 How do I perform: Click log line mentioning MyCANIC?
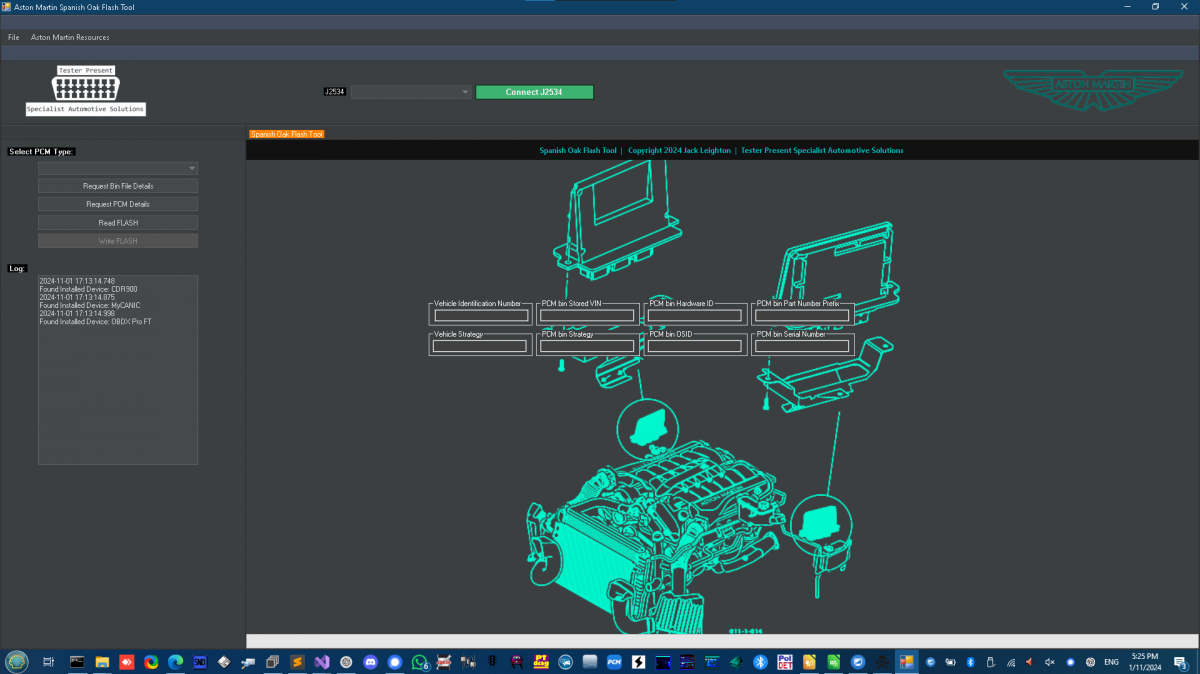pyautogui.click(x=90, y=305)
